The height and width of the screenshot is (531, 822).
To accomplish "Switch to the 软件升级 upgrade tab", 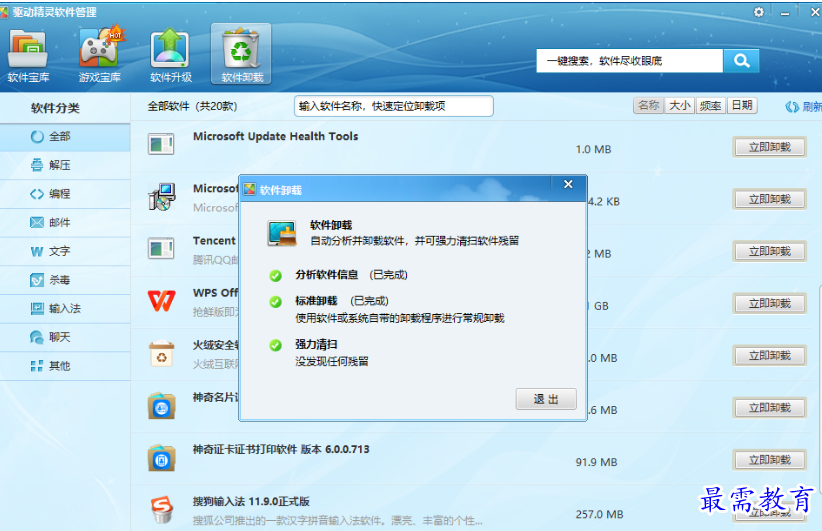I will 170,56.
